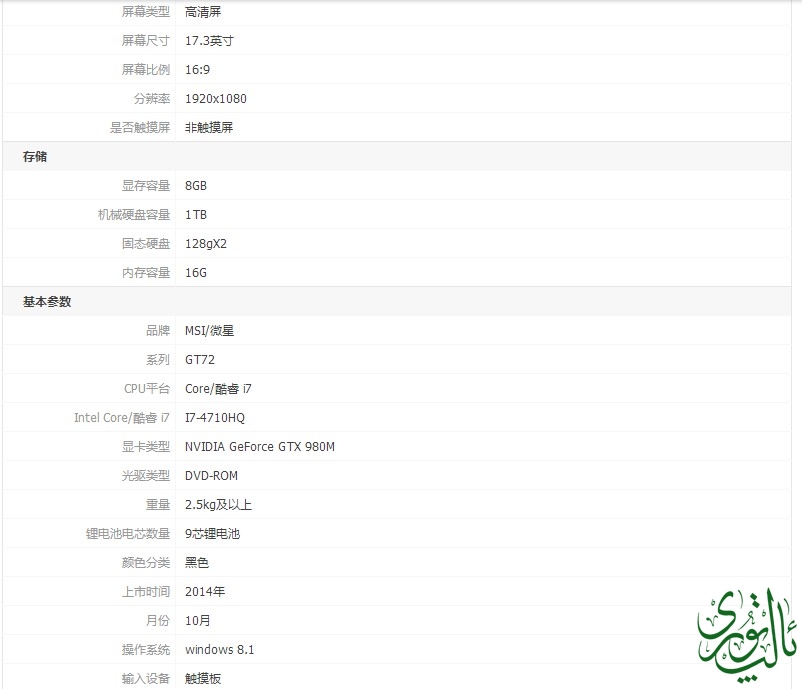Click the "屏幕类型" label
The height and width of the screenshot is (689, 802).
[x=146, y=12]
